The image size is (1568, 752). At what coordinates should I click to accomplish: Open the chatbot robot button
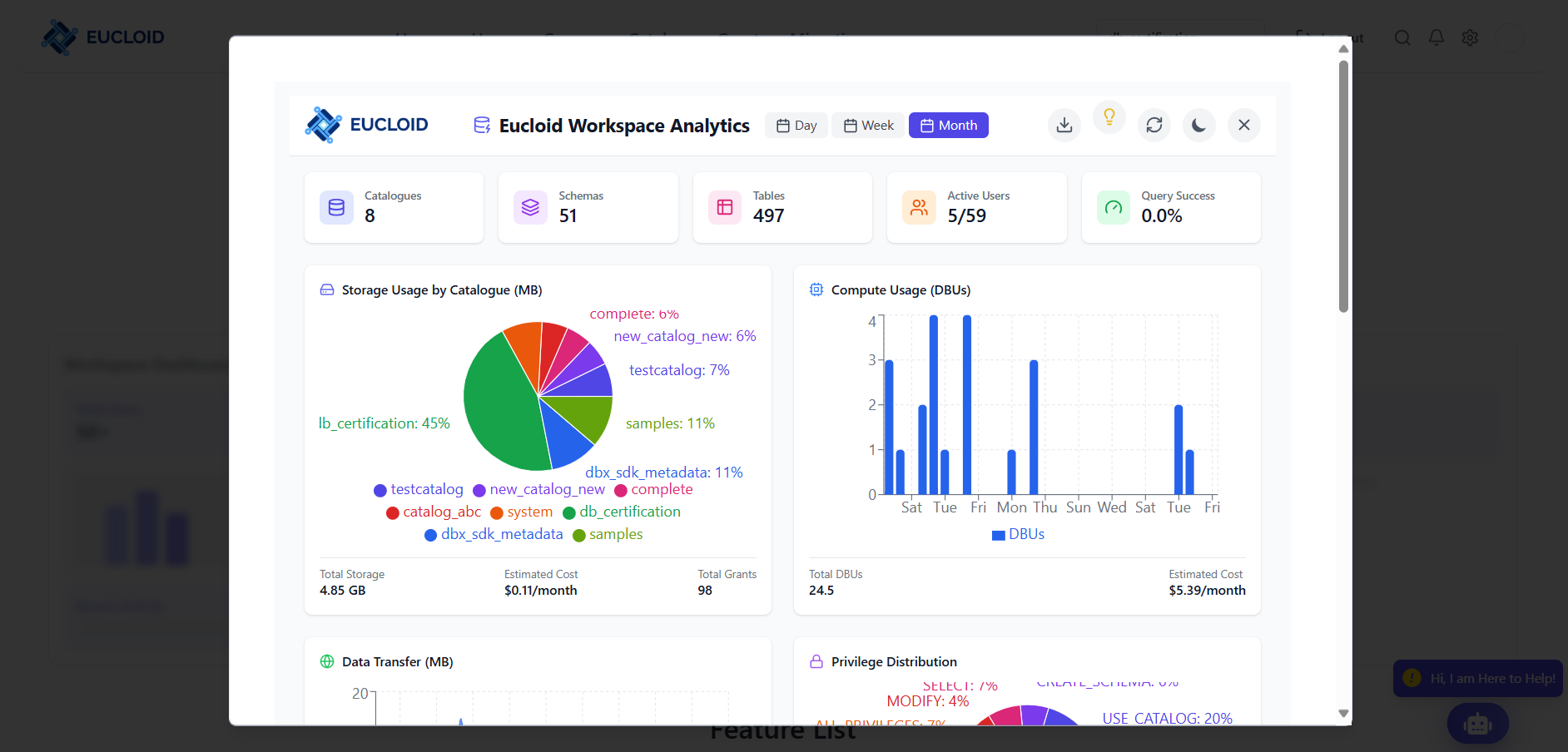tap(1478, 724)
